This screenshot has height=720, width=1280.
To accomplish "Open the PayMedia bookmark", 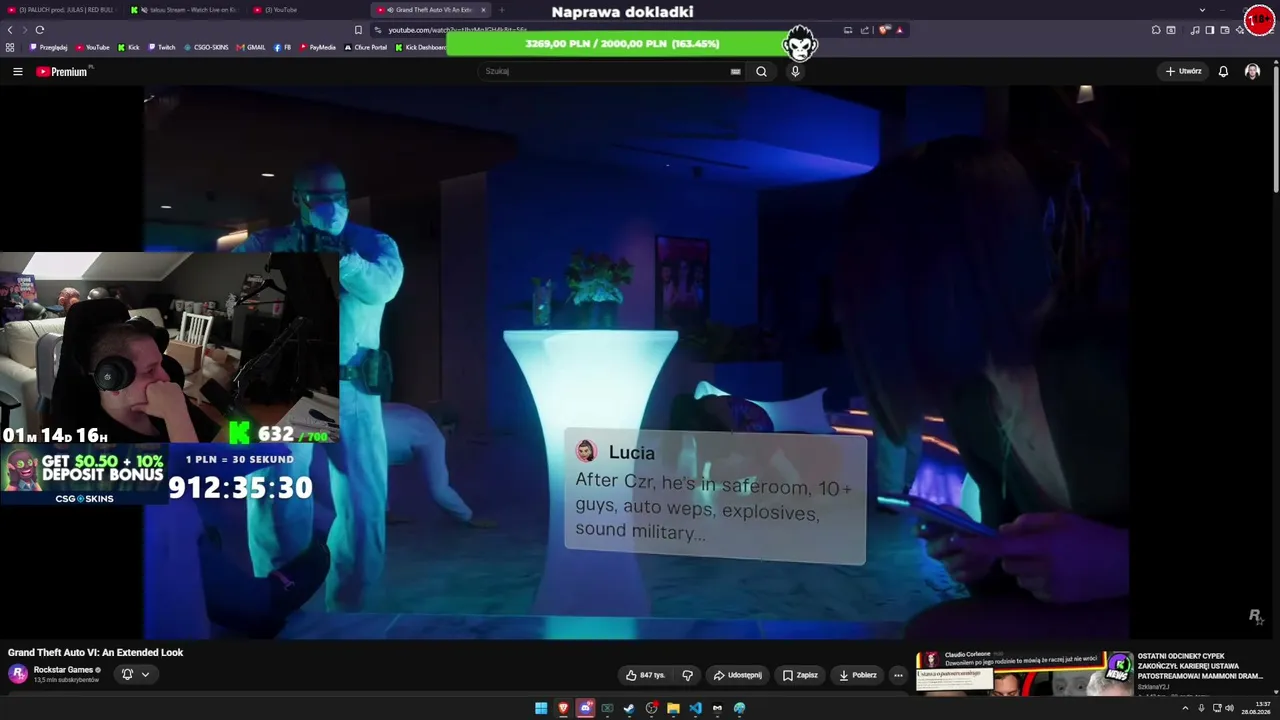I will [x=318, y=47].
